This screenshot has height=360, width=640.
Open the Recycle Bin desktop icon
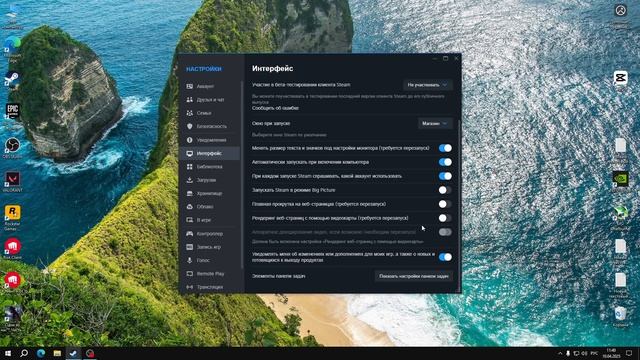620,317
